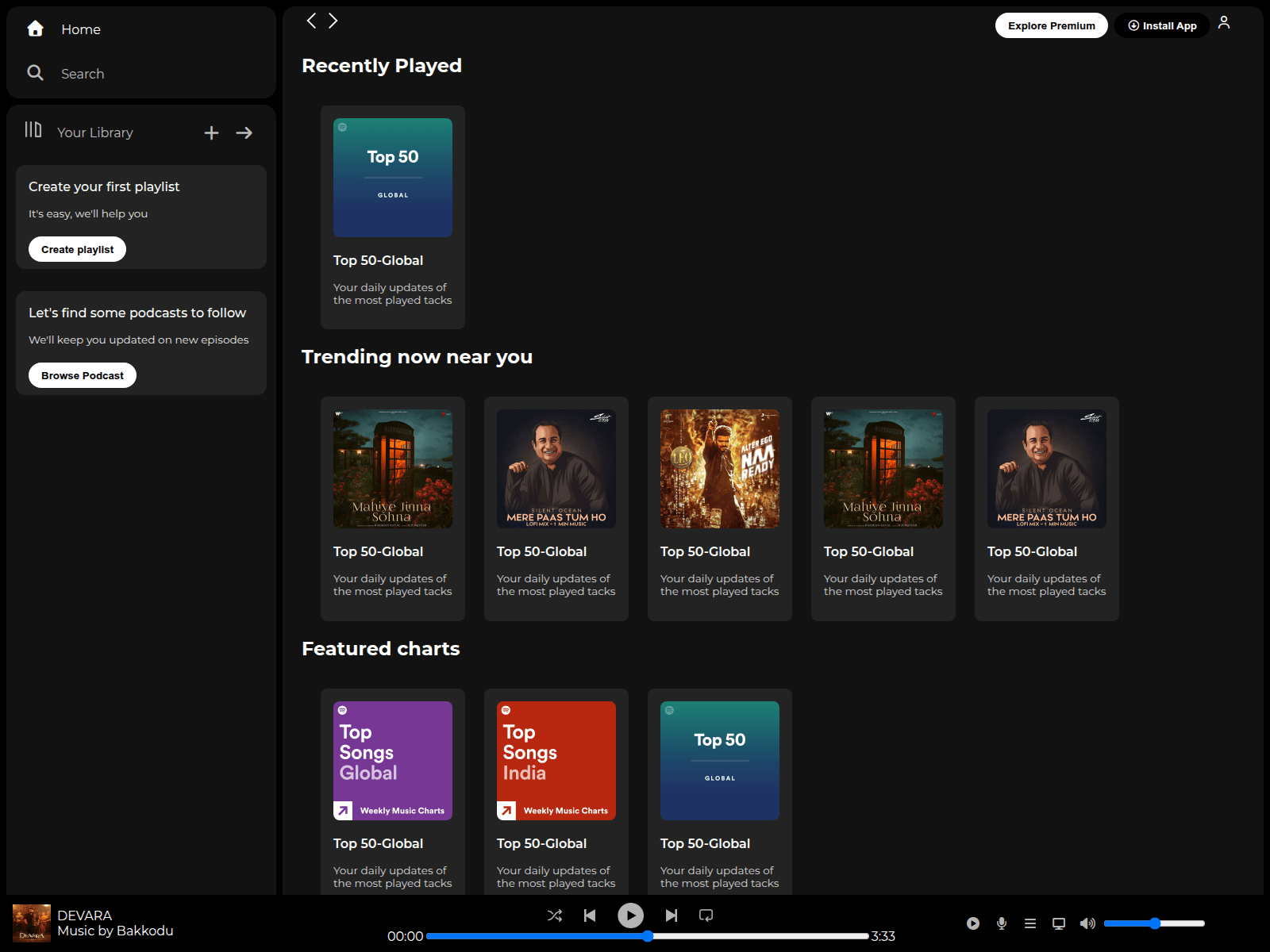Screen dimensions: 1270x952
Task: Click 3:33 duration text
Action: tap(883, 936)
